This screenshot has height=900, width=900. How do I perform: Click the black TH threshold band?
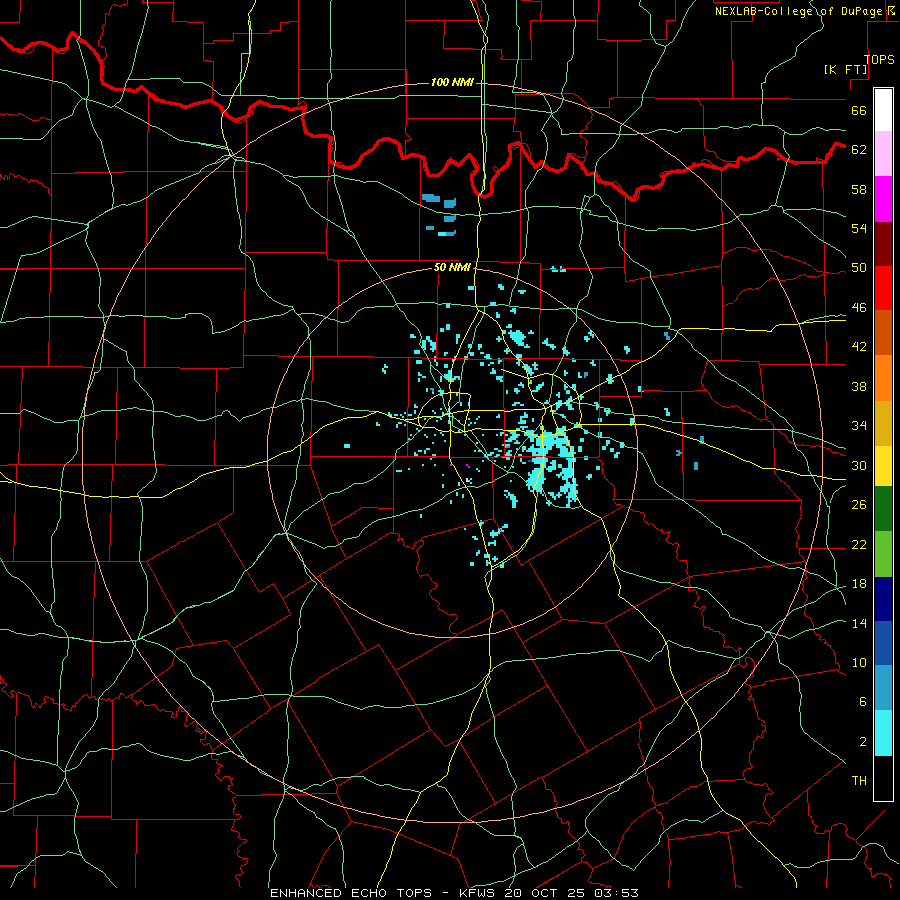coord(883,778)
